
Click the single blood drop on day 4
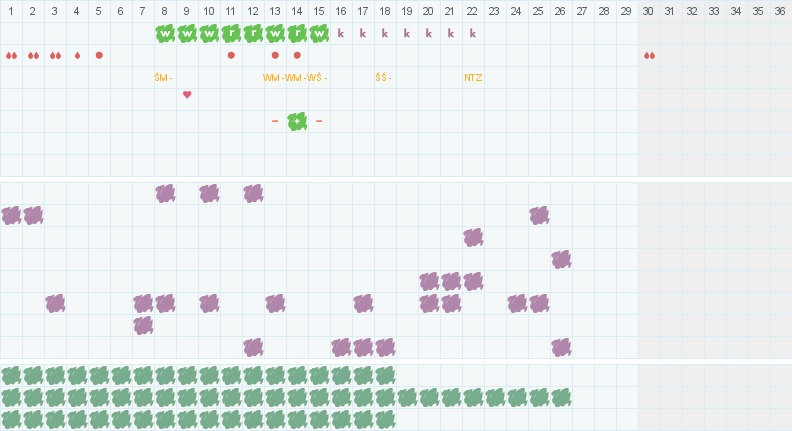coord(77,56)
